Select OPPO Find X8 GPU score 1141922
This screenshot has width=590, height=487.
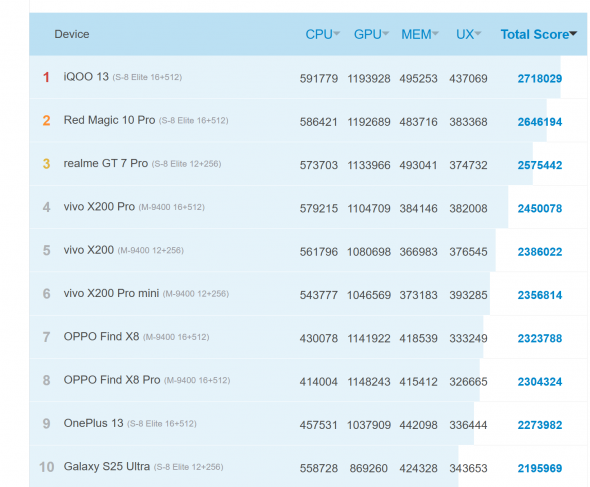coord(369,338)
